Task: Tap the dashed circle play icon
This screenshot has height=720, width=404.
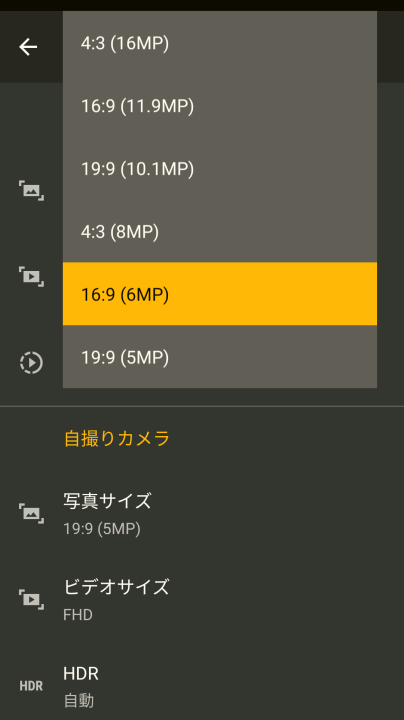Action: (x=31, y=362)
